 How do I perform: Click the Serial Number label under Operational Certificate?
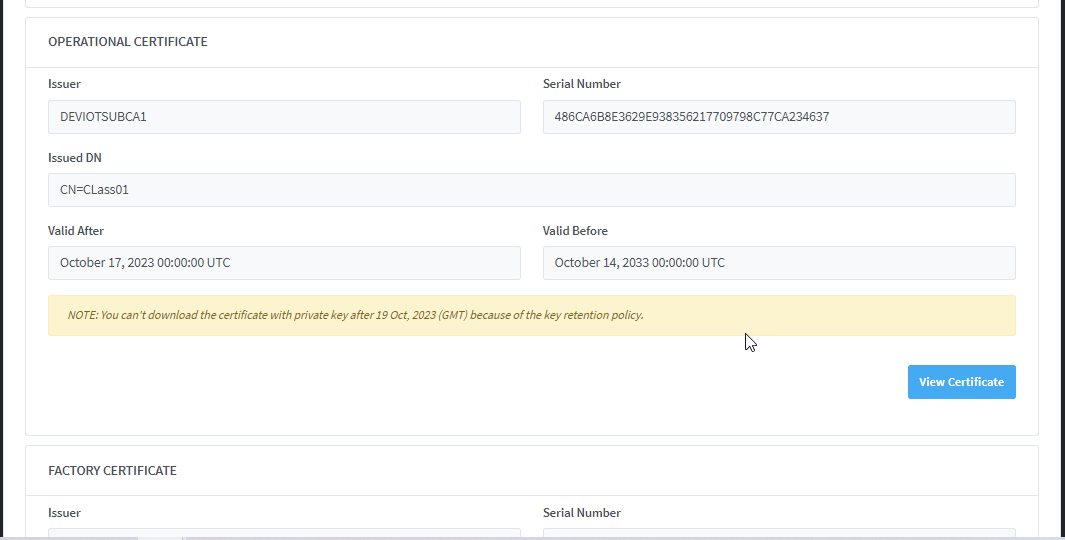581,84
